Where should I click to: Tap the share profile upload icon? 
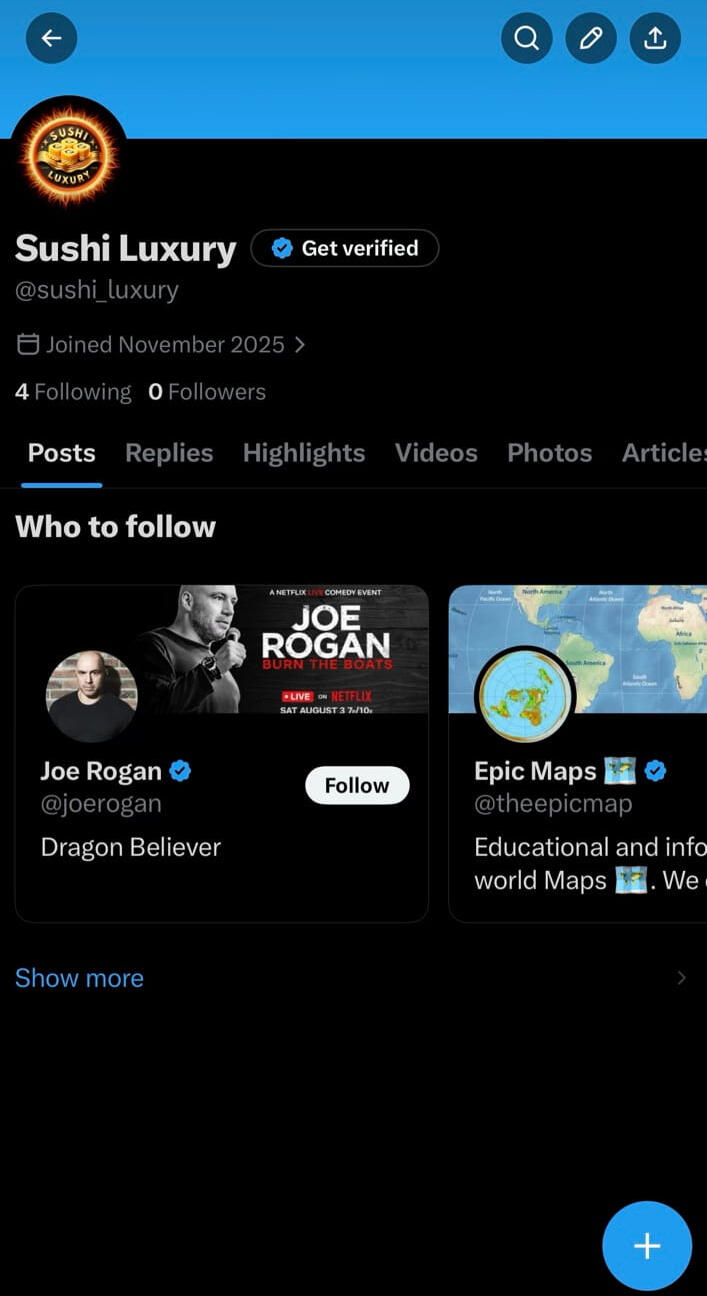655,39
